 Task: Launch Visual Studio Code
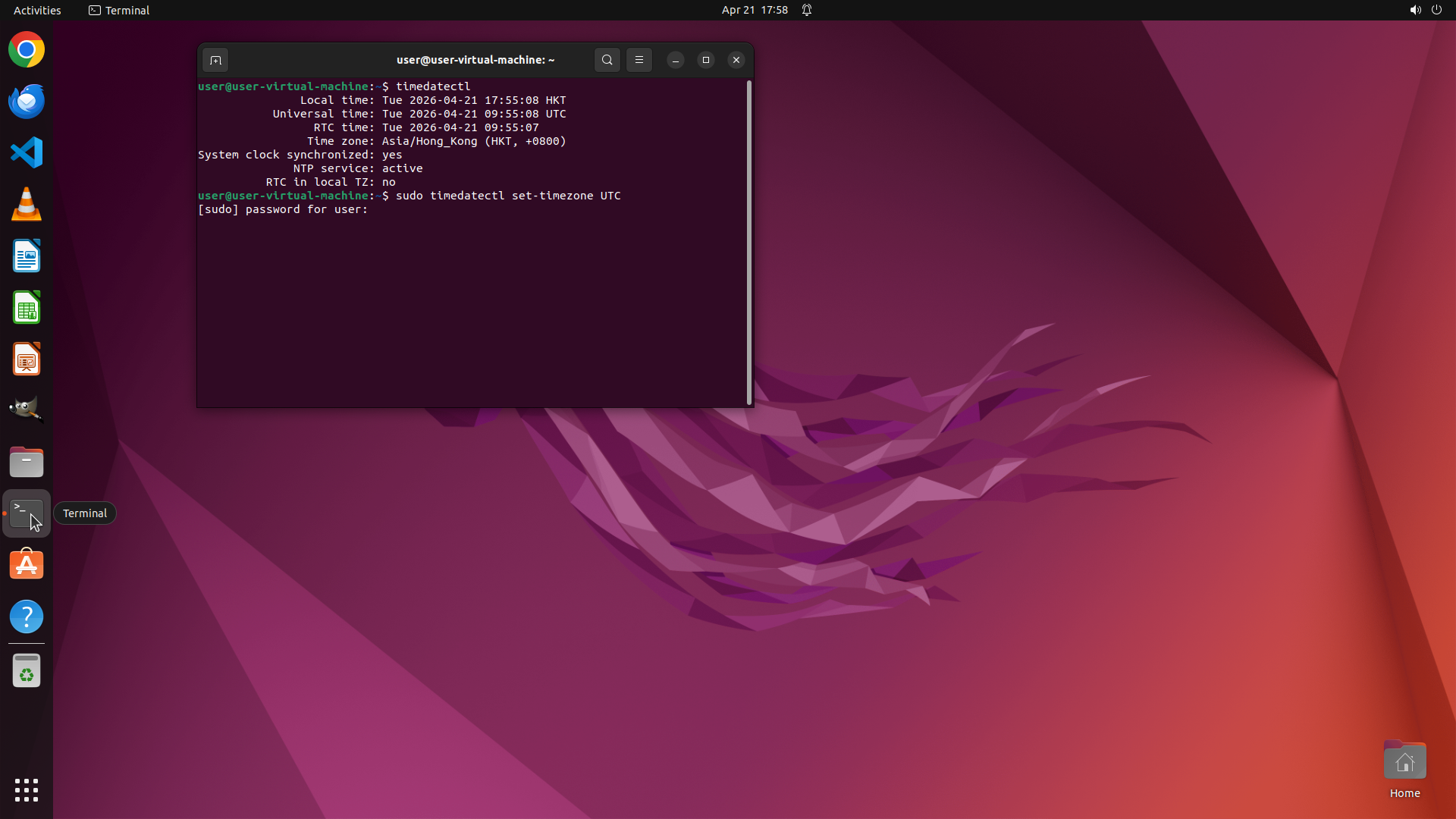click(x=27, y=152)
